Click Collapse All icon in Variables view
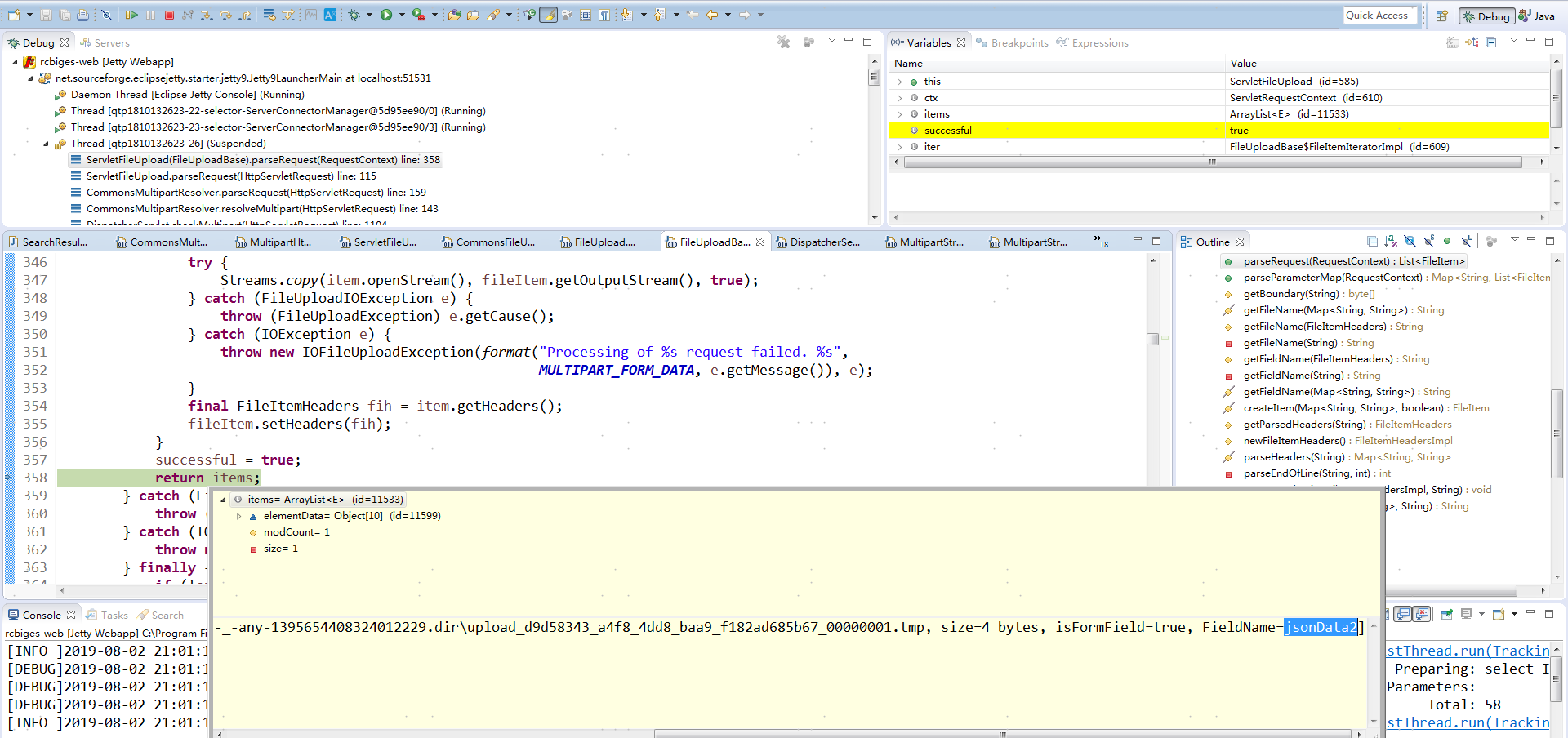The image size is (1568, 738). (x=1491, y=42)
